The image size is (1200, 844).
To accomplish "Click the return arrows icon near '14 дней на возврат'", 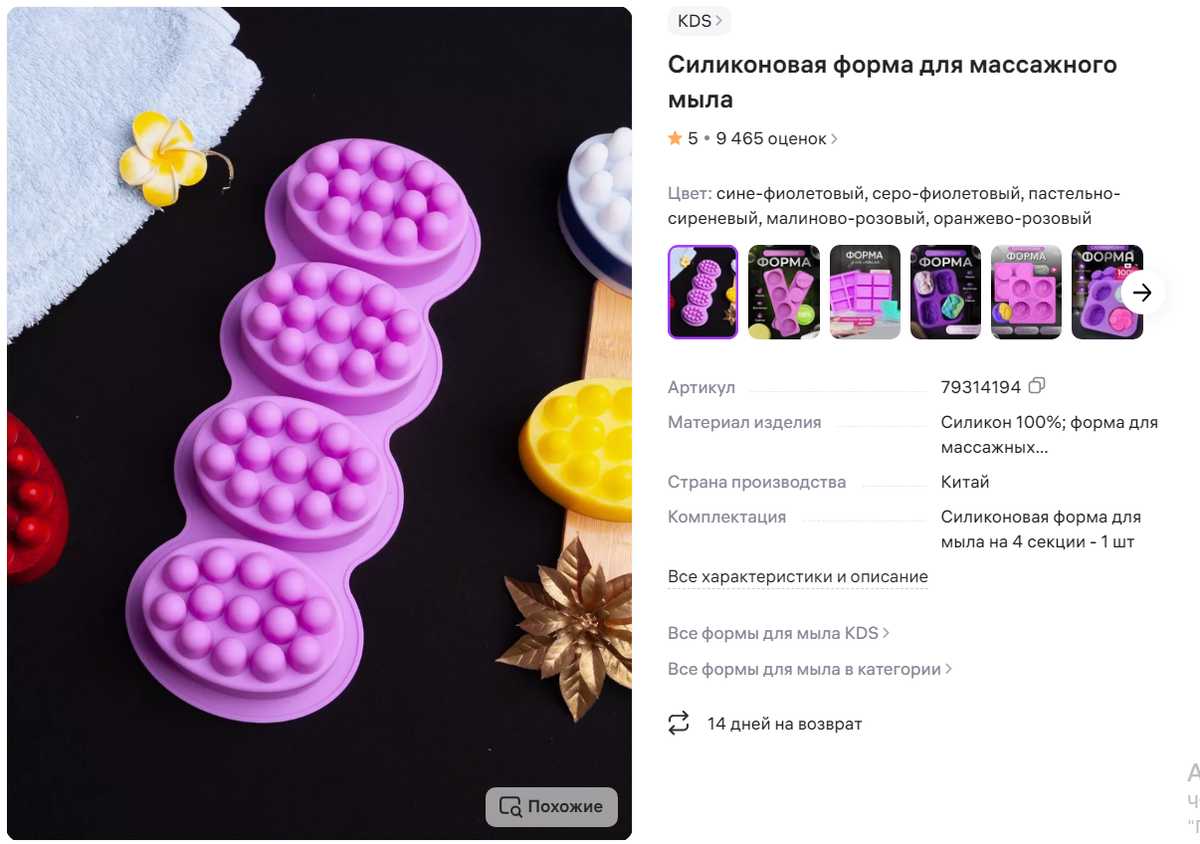I will [x=678, y=723].
